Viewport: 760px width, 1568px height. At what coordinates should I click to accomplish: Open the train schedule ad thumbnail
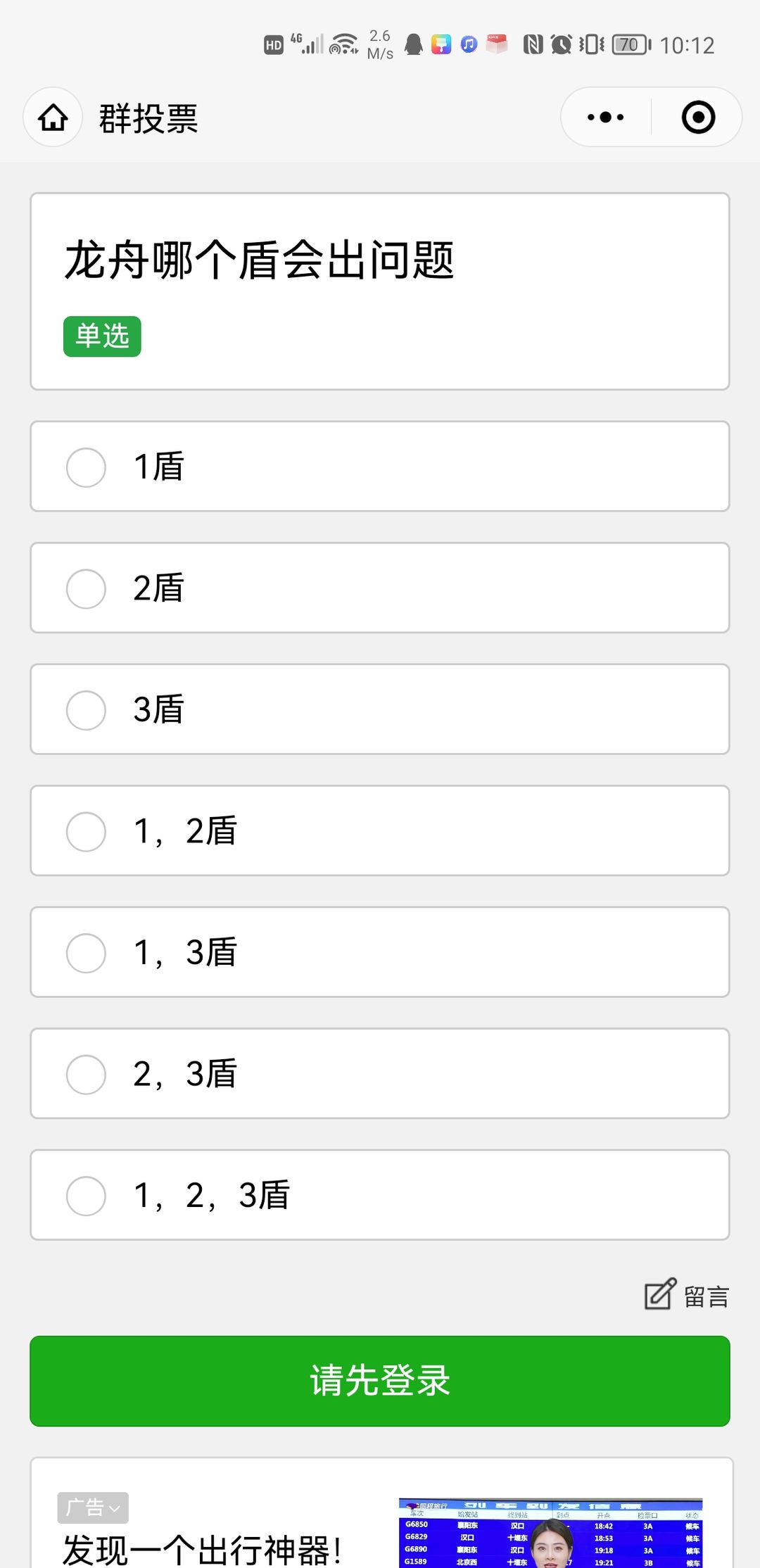coord(550,1533)
